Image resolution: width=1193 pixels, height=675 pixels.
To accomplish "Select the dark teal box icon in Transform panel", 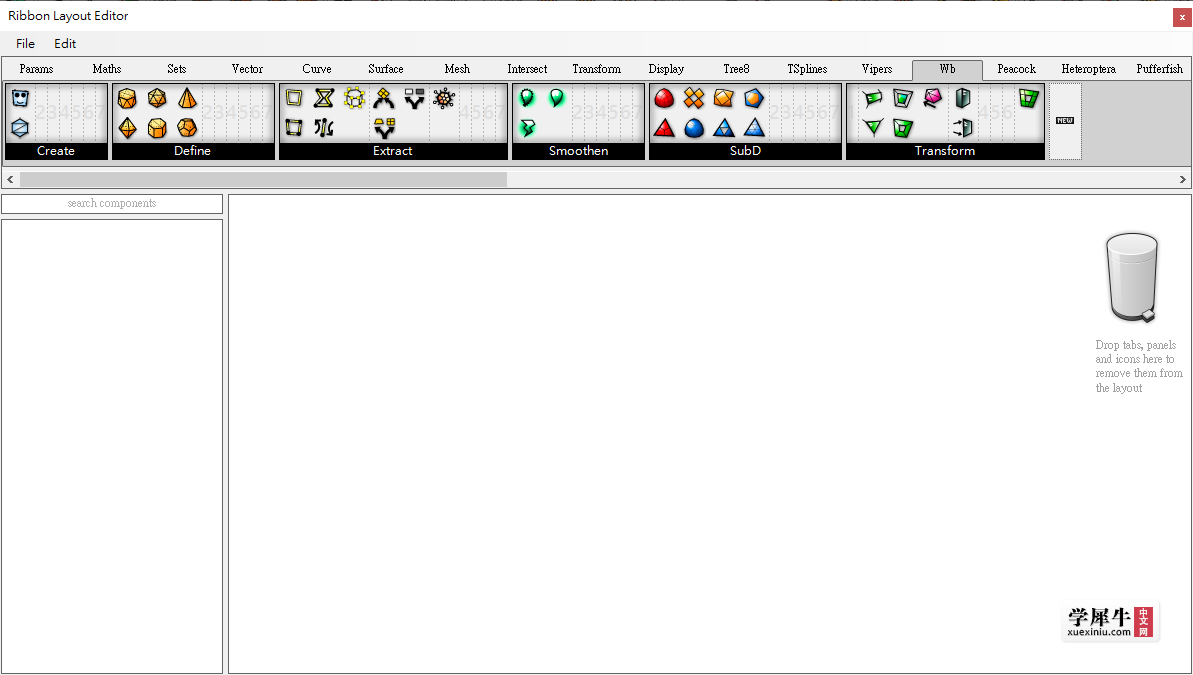I will (x=962, y=98).
